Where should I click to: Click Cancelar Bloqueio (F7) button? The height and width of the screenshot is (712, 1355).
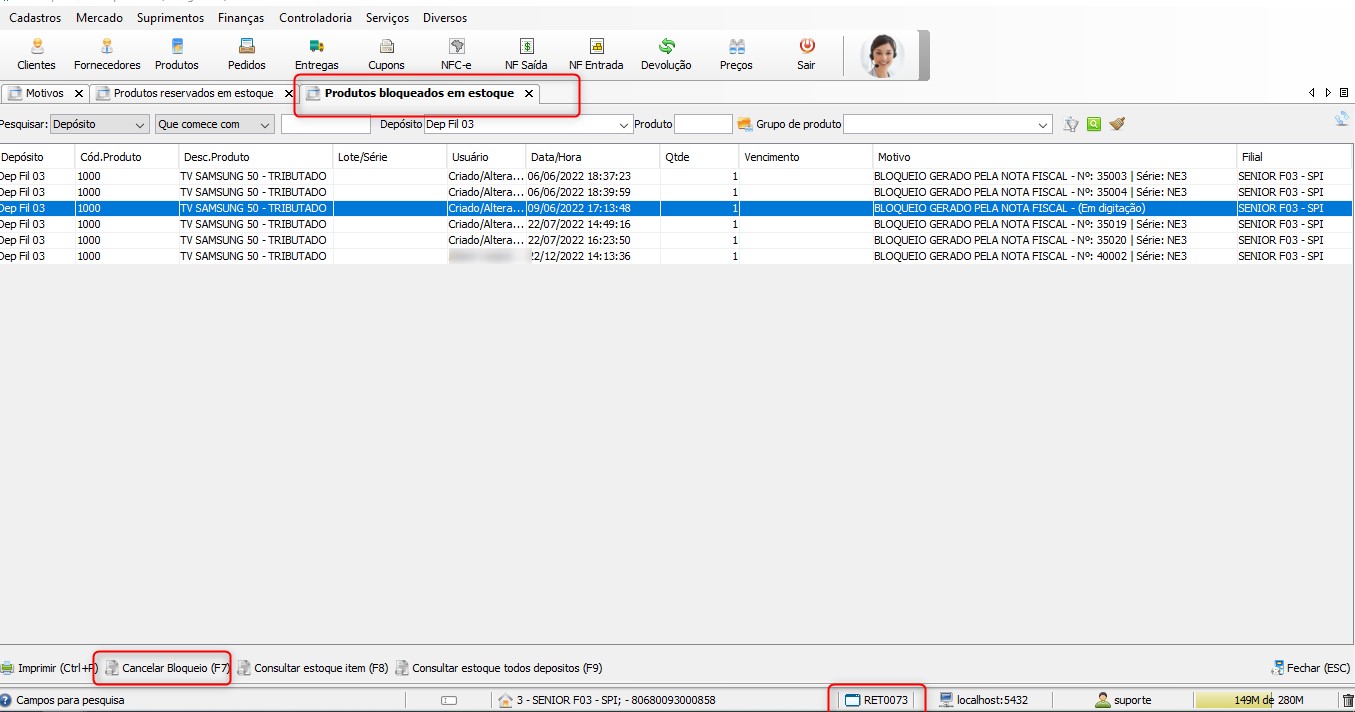[x=167, y=668]
